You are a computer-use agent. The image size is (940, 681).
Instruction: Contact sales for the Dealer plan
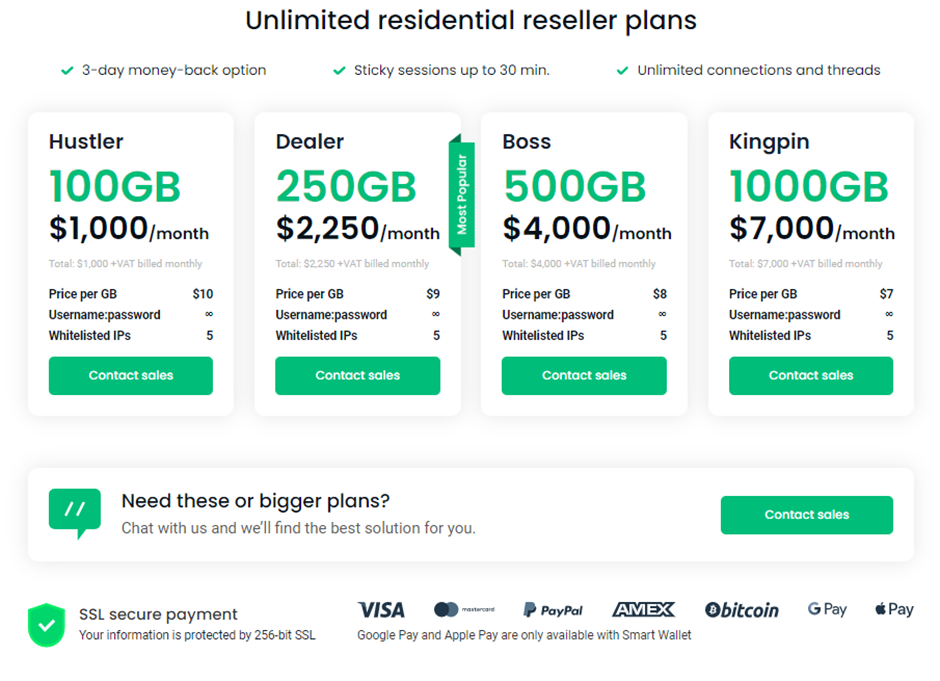tap(357, 376)
